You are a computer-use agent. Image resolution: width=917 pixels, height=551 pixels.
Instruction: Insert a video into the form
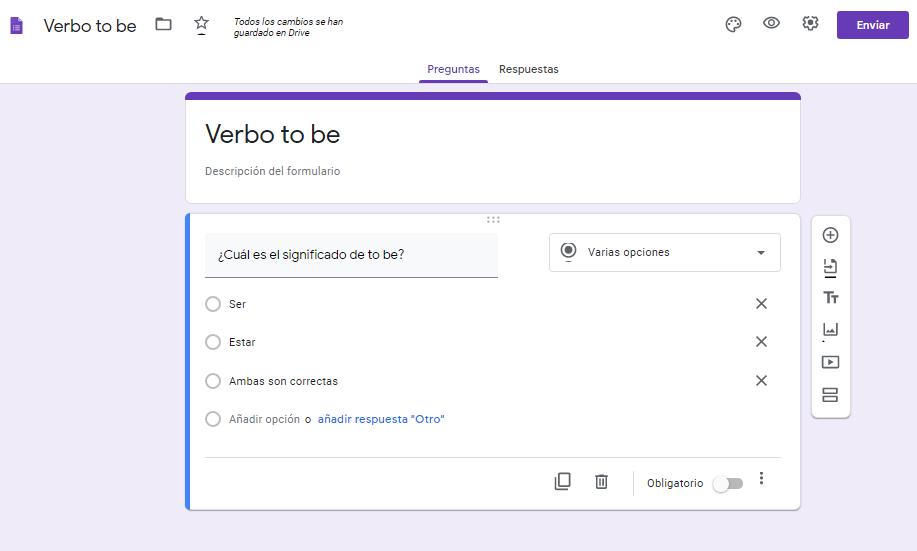click(x=830, y=362)
